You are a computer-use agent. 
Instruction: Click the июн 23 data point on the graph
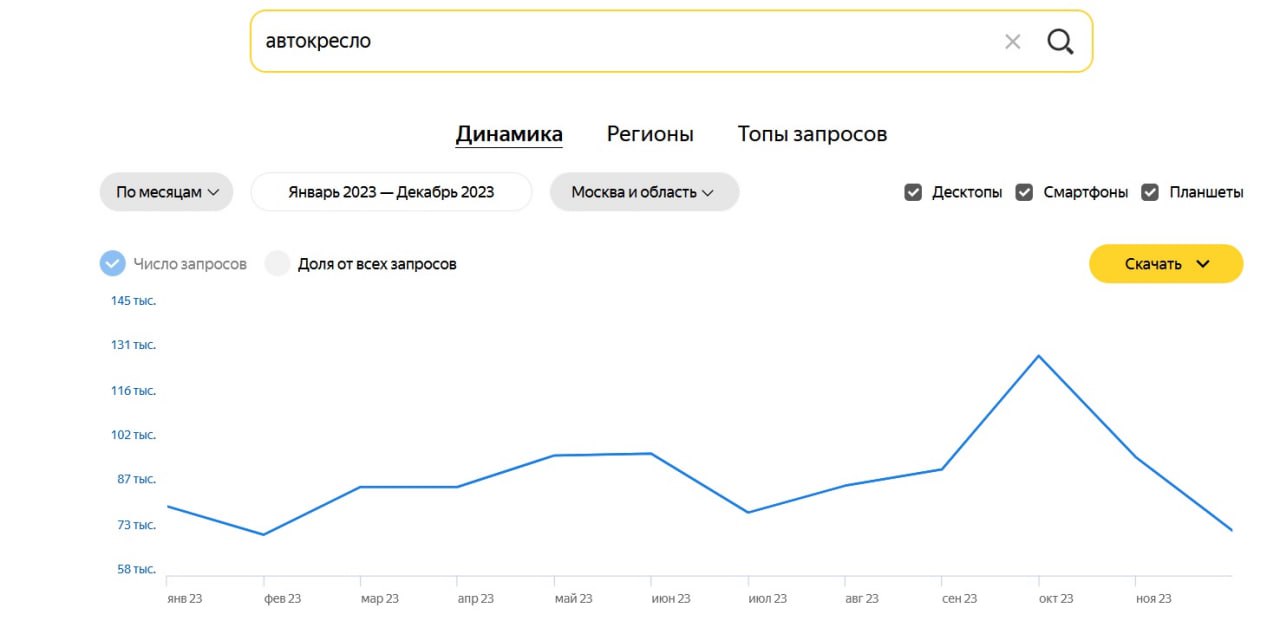coord(651,454)
